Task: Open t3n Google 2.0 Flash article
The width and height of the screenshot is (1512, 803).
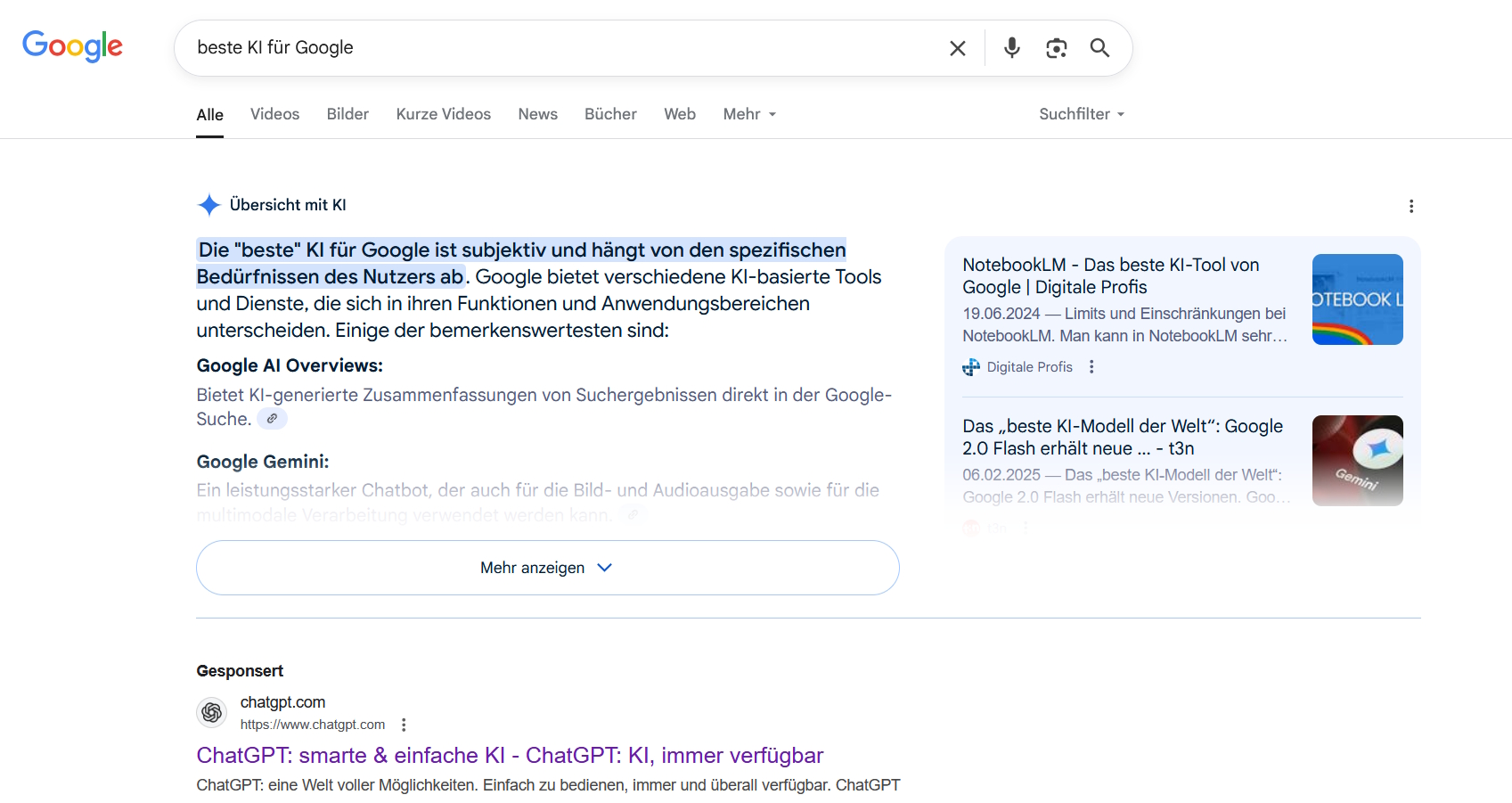Action: (x=1123, y=437)
